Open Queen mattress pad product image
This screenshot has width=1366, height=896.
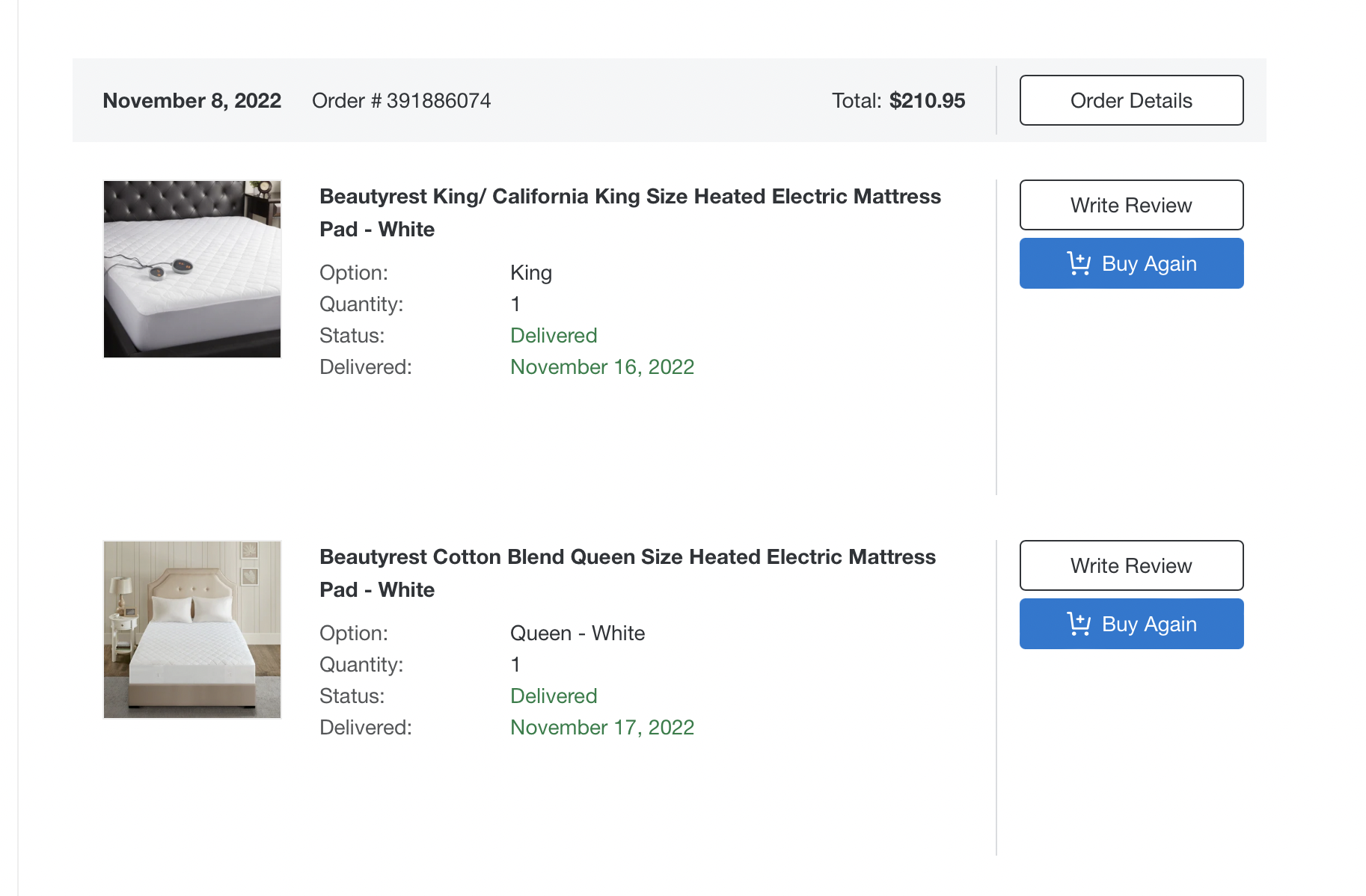192,630
